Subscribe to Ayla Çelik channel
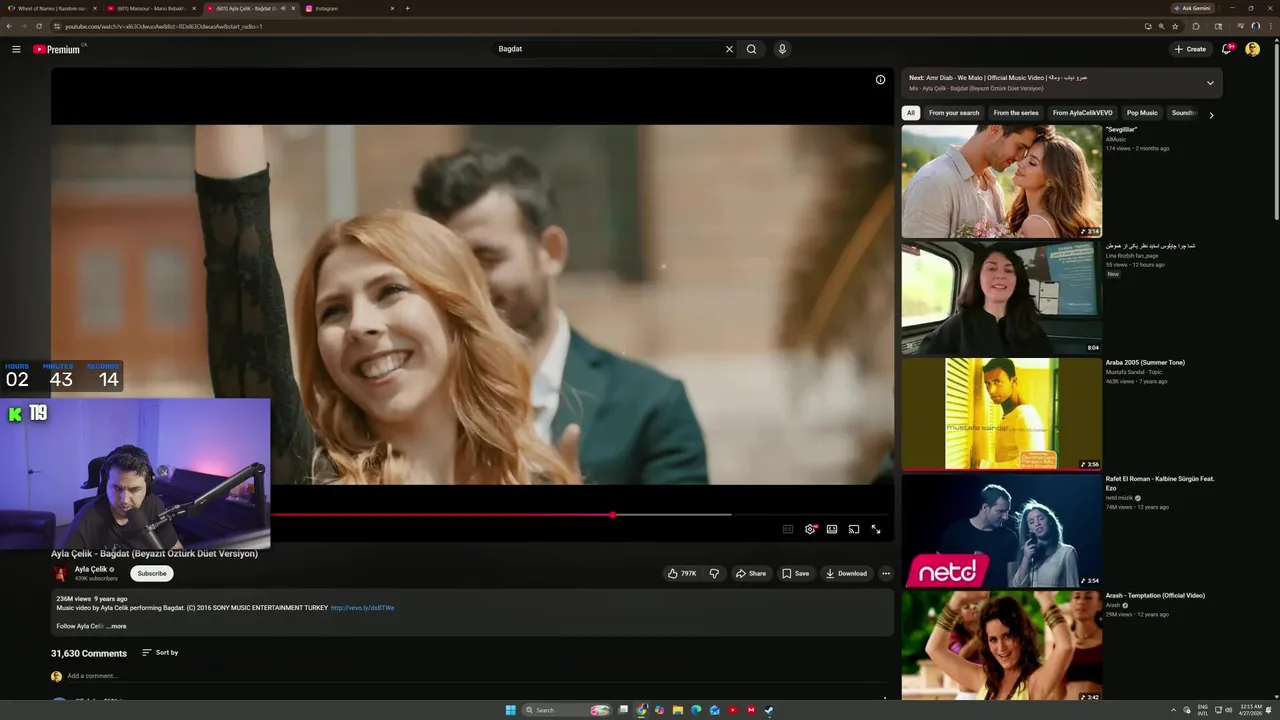 152,573
